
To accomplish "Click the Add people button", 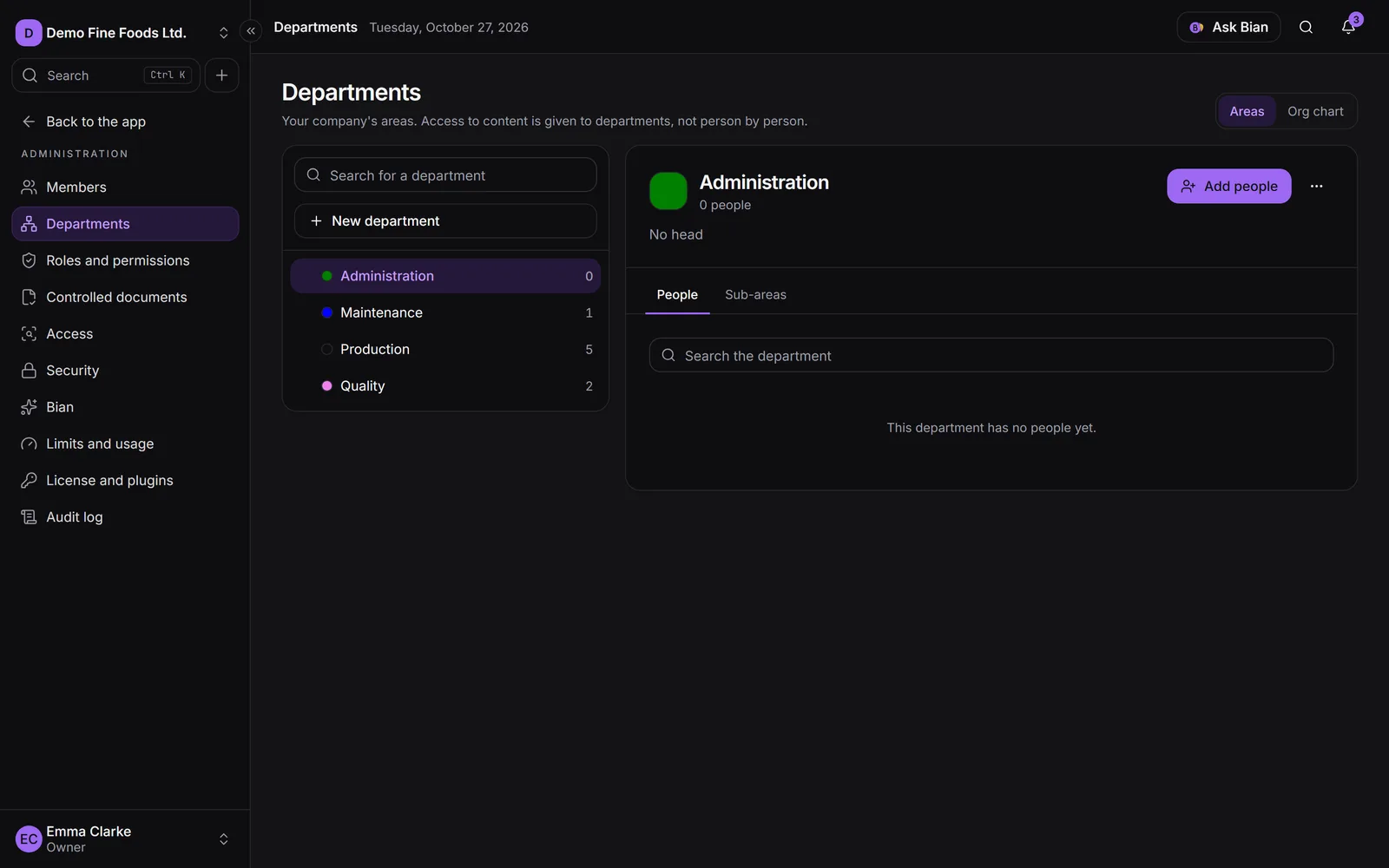I will point(1228,186).
